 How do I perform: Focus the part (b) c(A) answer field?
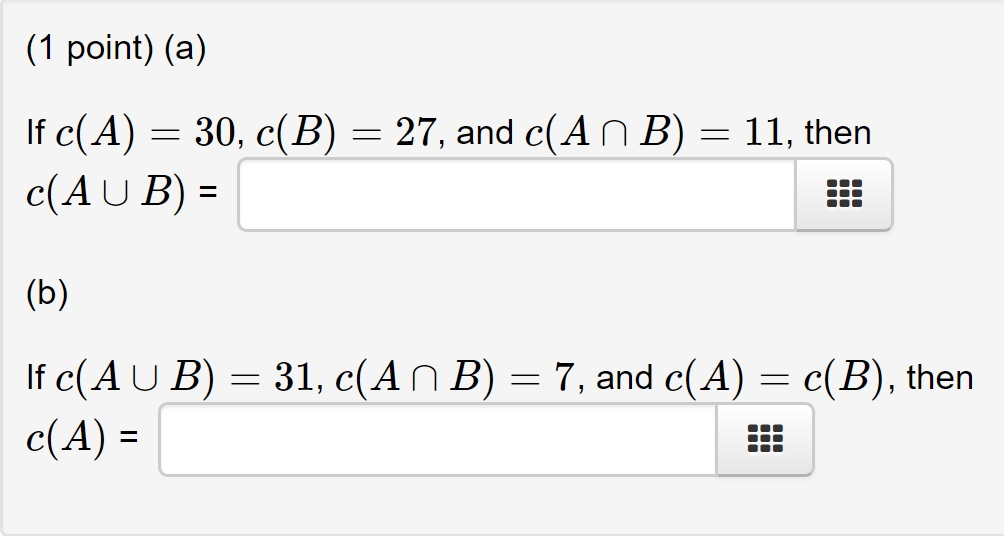point(438,440)
